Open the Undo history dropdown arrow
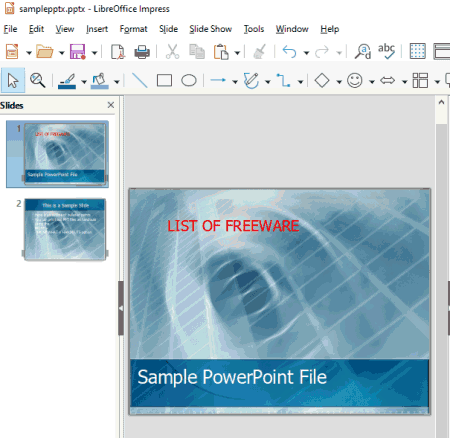Image resolution: width=450 pixels, height=438 pixels. pyautogui.click(x=306, y=53)
